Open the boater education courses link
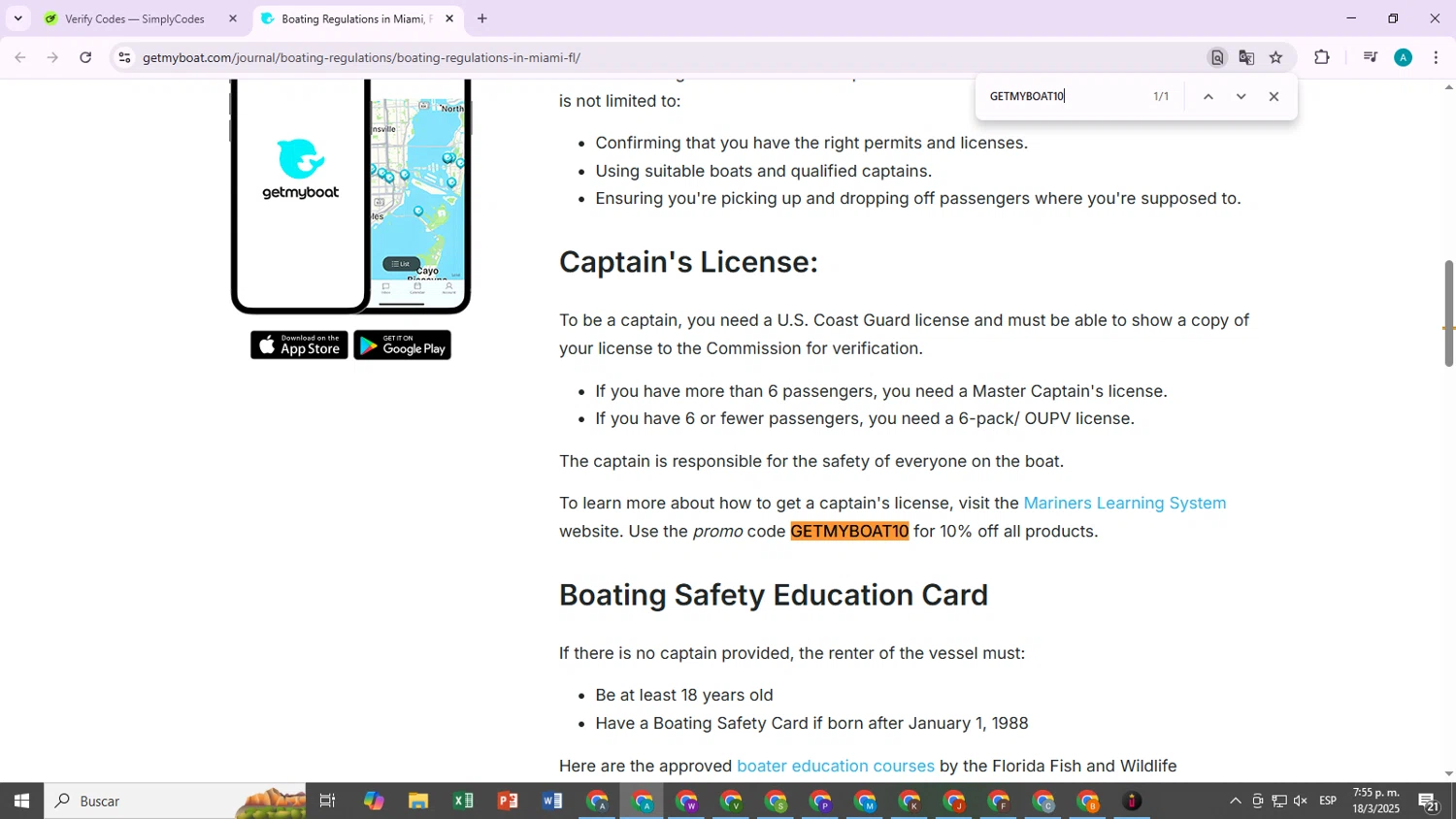1456x819 pixels. click(x=836, y=766)
